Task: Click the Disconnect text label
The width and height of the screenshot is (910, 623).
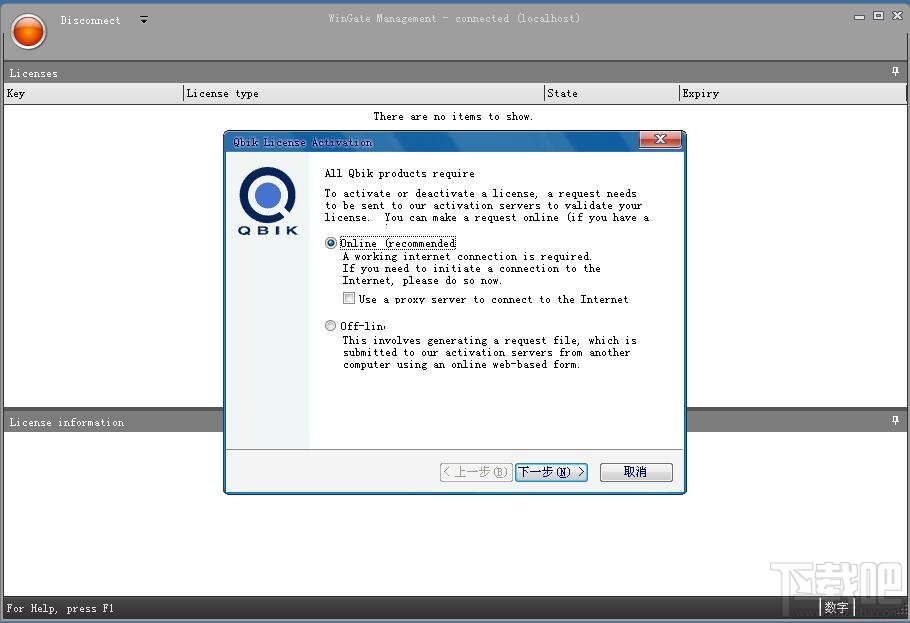Action: click(91, 20)
